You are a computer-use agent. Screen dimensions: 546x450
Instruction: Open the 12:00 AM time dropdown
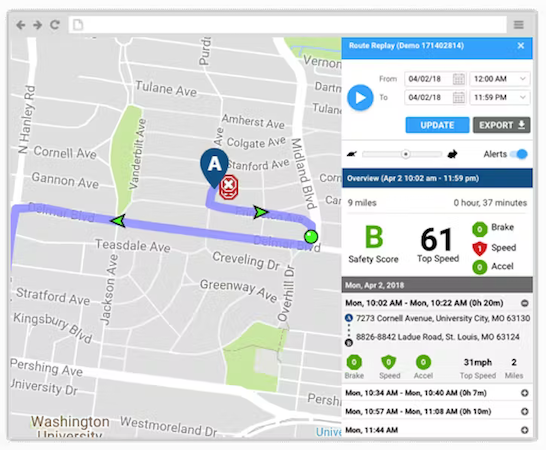pyautogui.click(x=500, y=79)
